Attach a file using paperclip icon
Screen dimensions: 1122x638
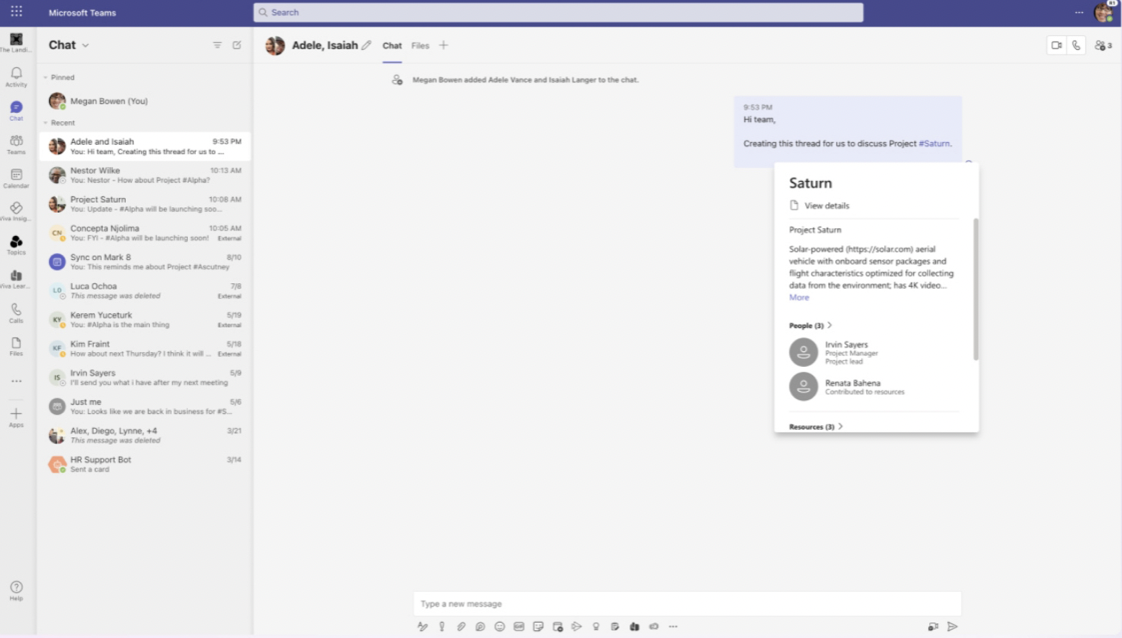tap(461, 627)
